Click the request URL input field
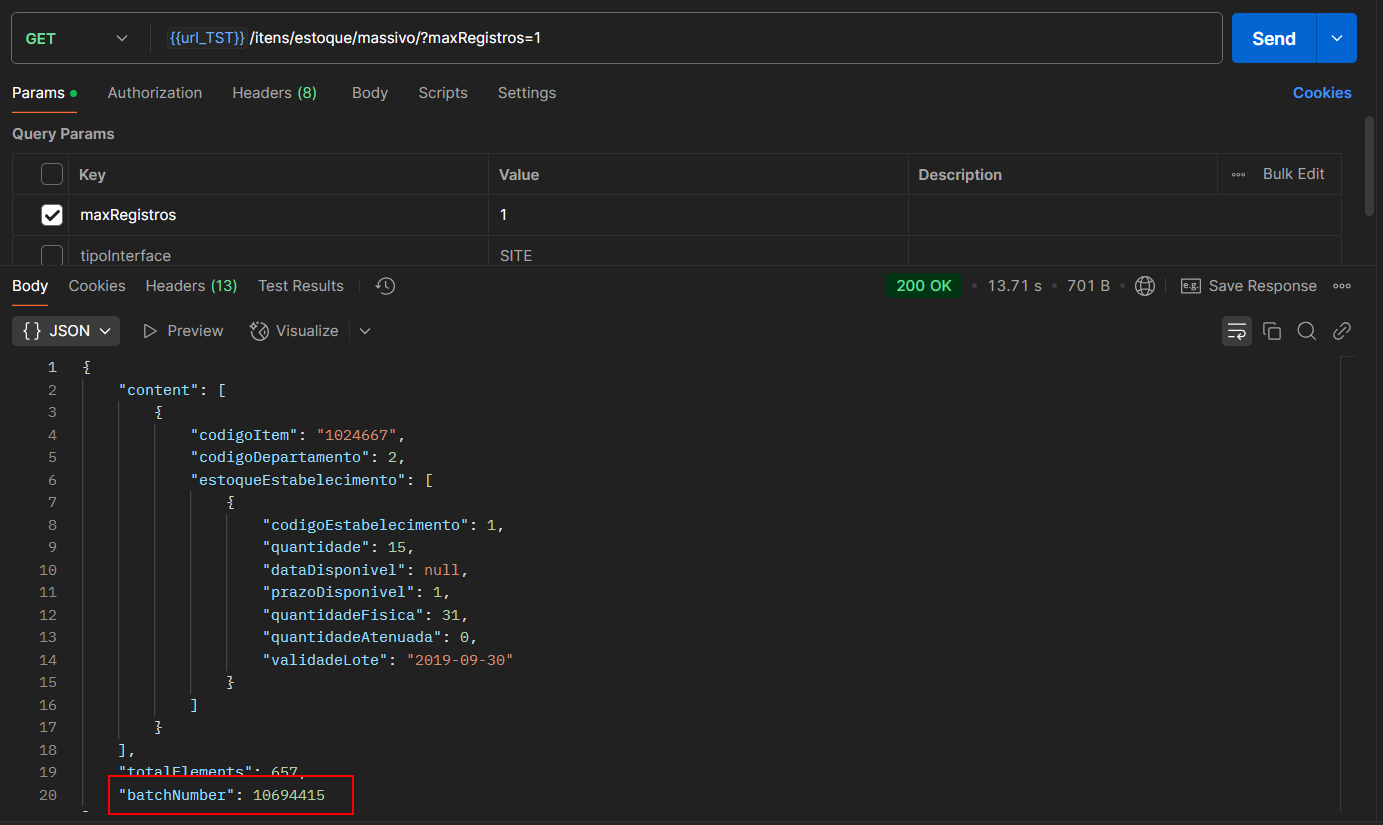The image size is (1383, 825). (x=700, y=38)
